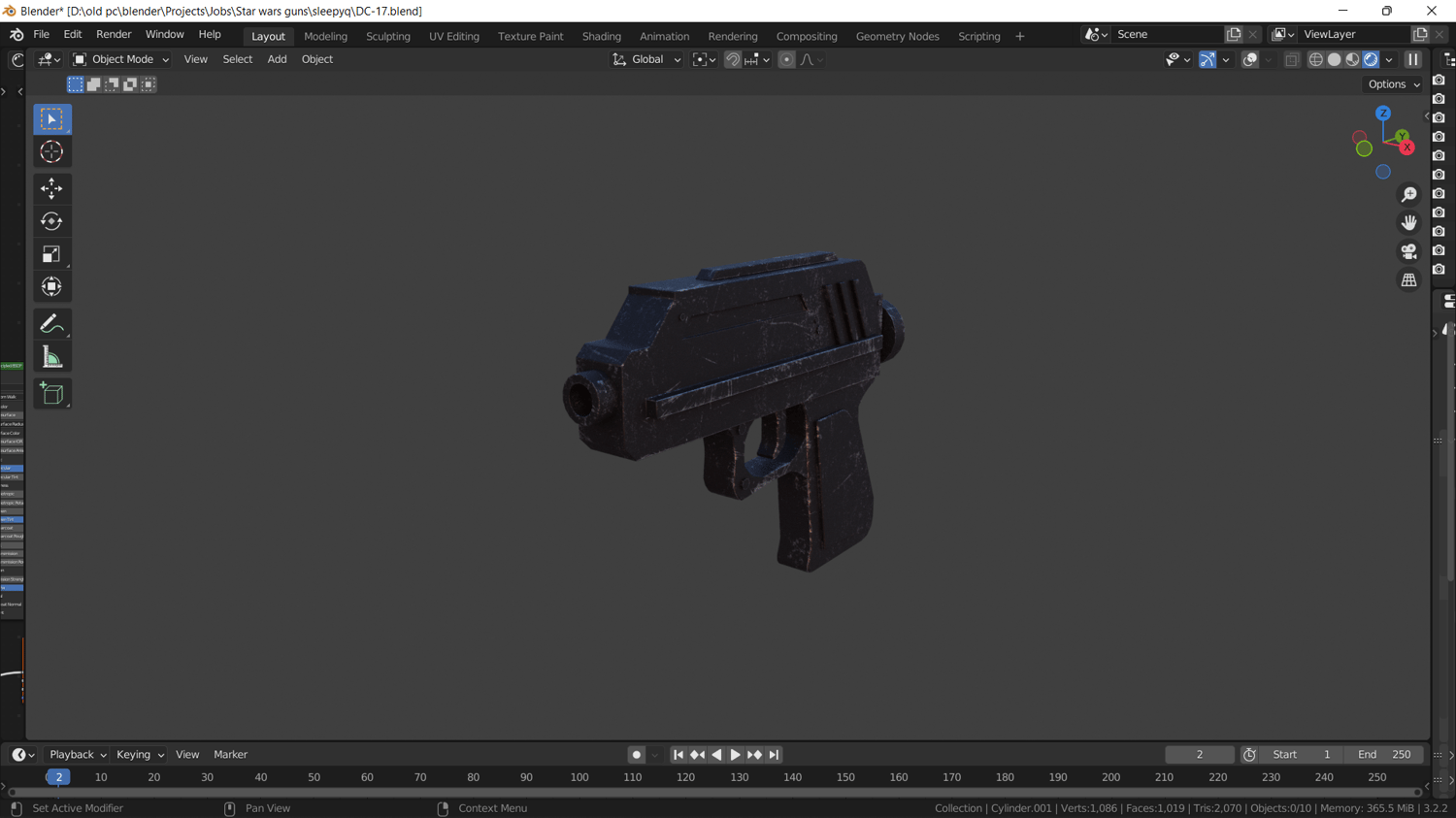Open the File menu

click(42, 35)
